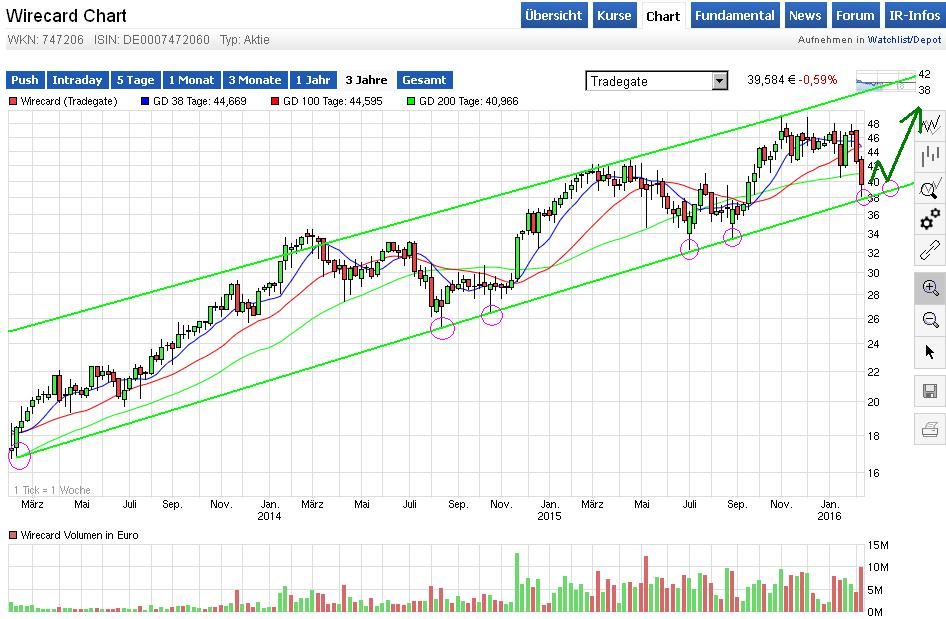Save the chart with floppy disk icon
This screenshot has width=946, height=619.
pyautogui.click(x=930, y=390)
